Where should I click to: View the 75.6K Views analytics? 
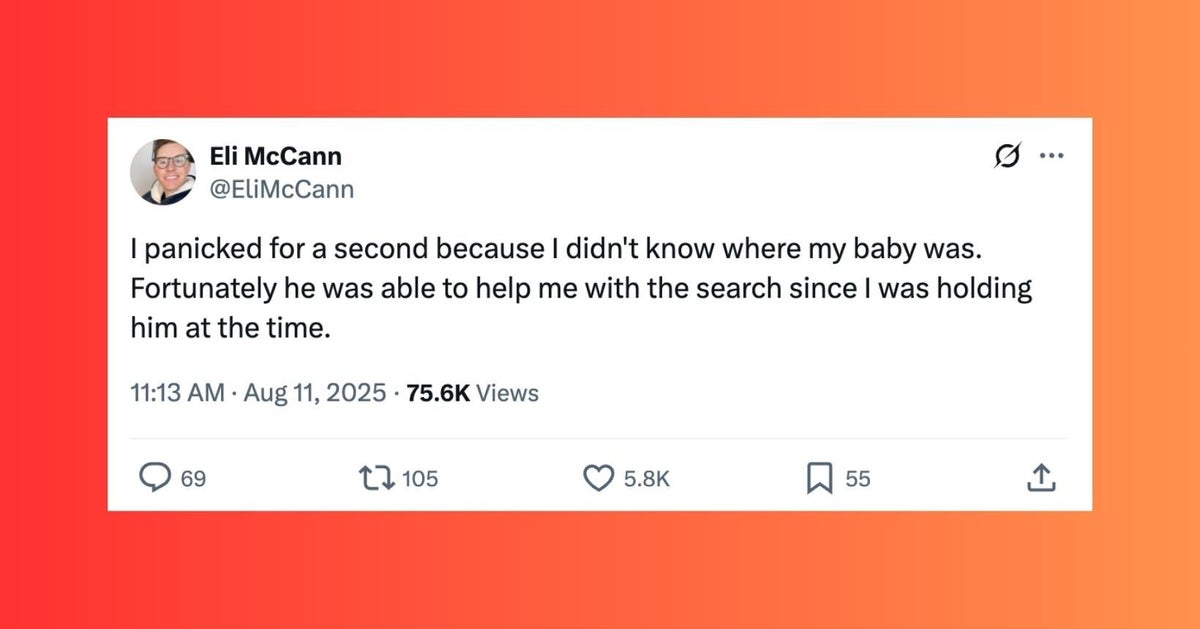(472, 393)
